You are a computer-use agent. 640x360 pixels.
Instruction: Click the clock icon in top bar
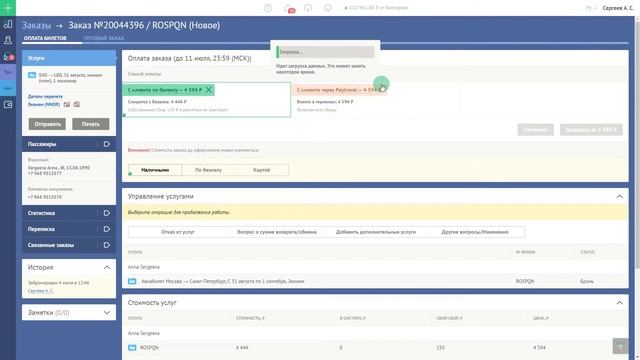[x=268, y=8]
